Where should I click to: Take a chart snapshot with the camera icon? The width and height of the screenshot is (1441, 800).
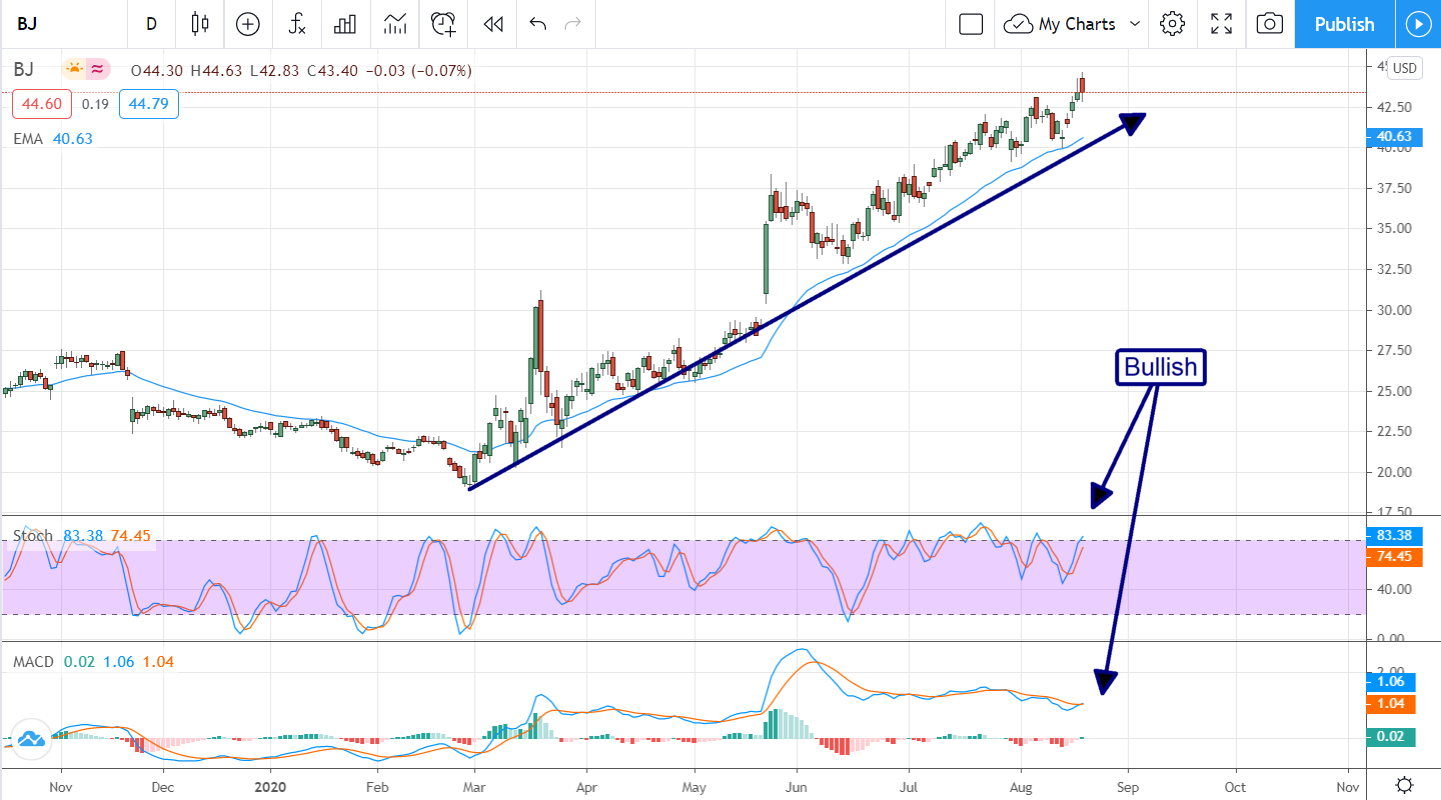1269,24
